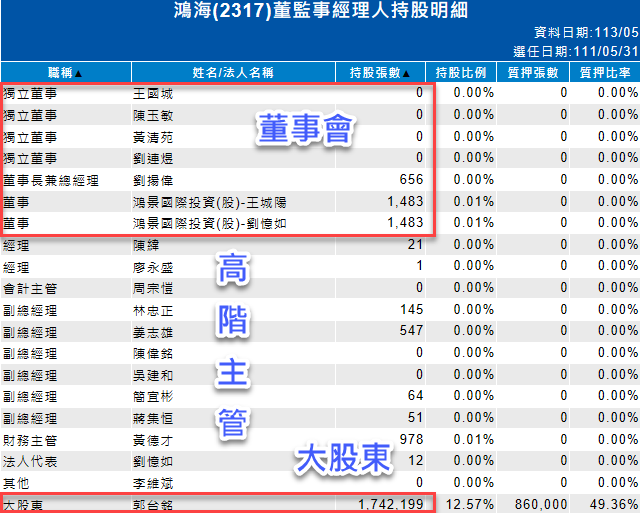Click the 持股比例 column header
Image resolution: width=640 pixels, height=513 pixels.
tap(461, 73)
